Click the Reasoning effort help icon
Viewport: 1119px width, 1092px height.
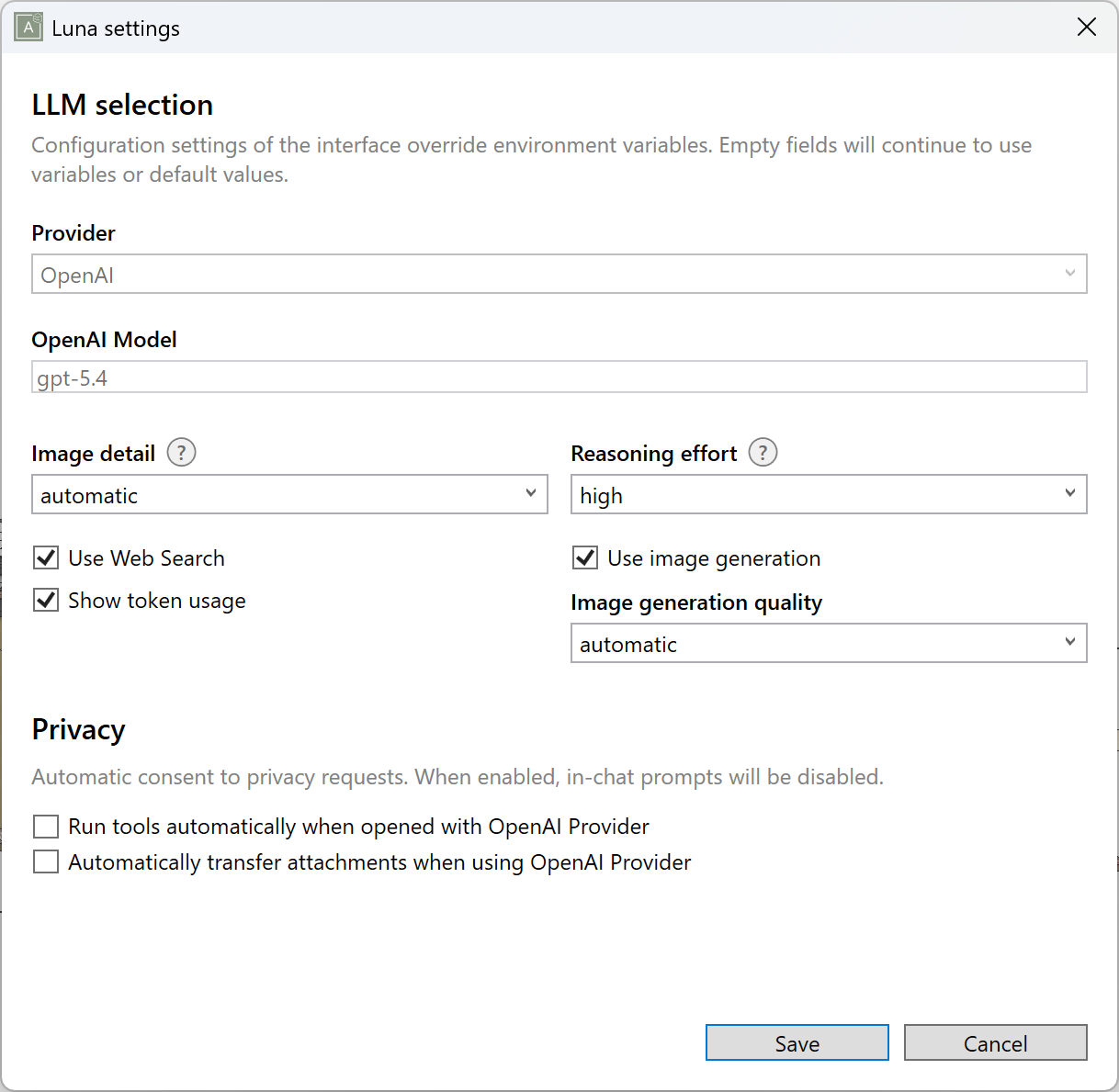[763, 453]
